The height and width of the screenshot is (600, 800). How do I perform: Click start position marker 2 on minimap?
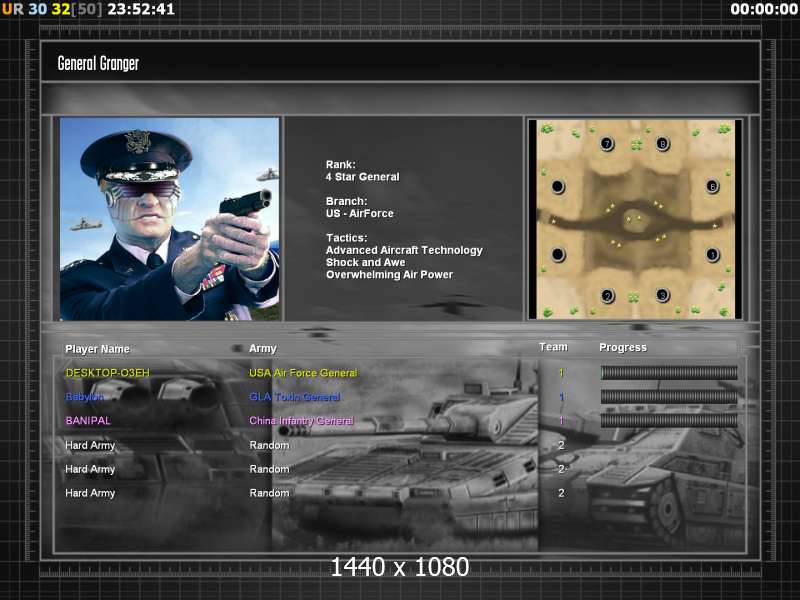coord(607,296)
